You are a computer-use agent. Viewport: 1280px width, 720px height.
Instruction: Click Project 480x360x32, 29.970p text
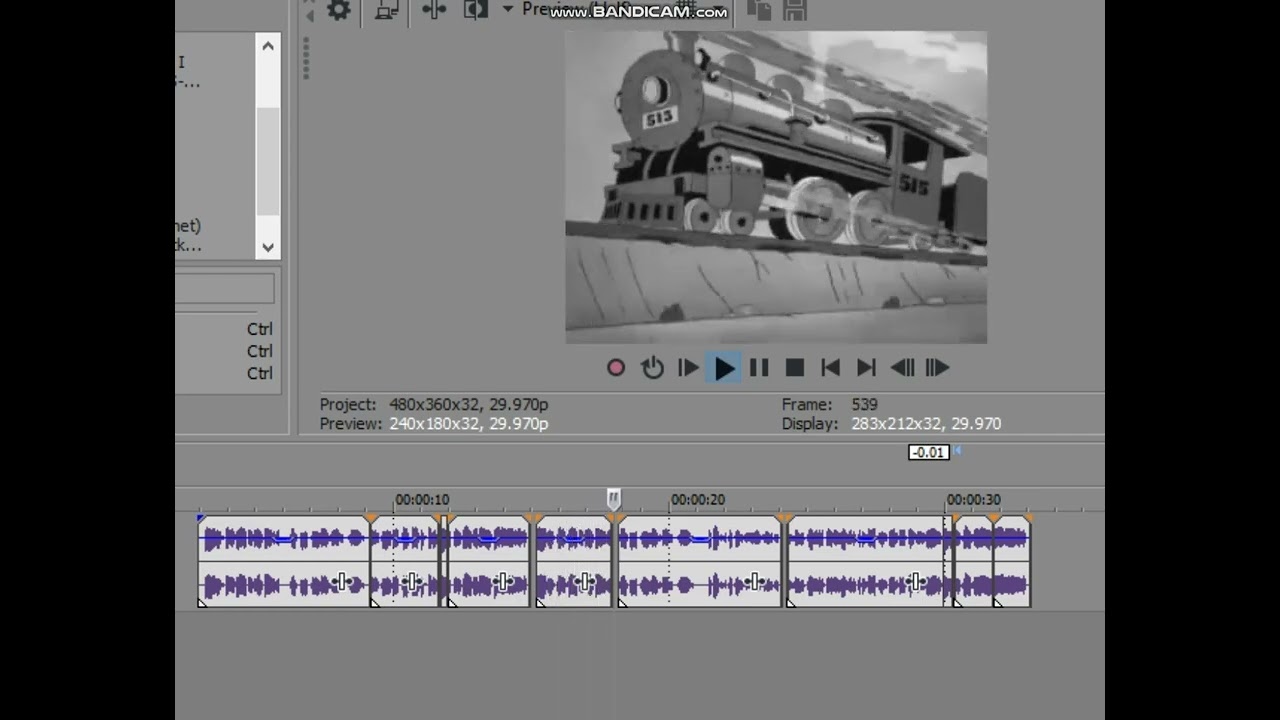coord(434,405)
